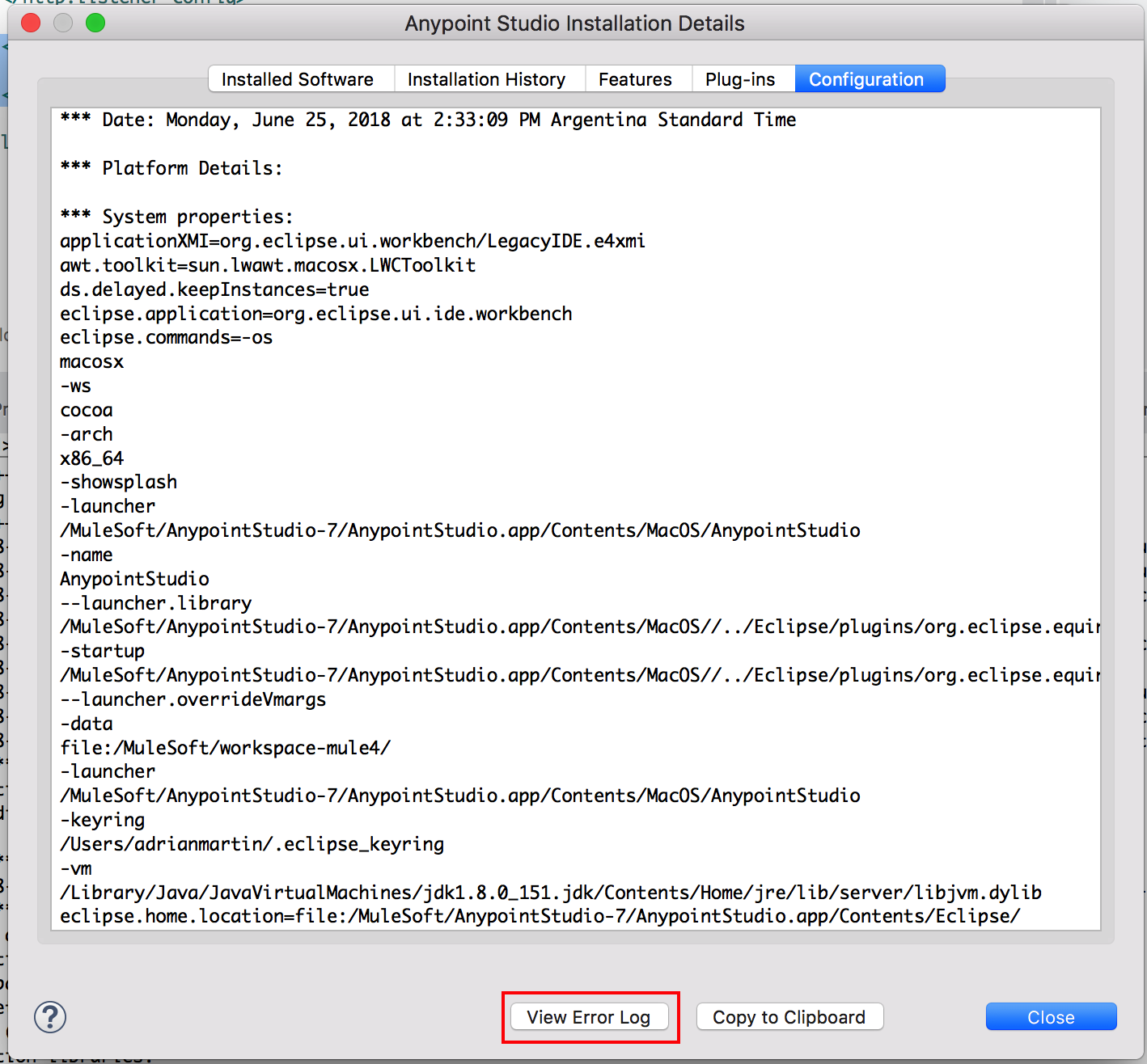Select the Plug-ins tab
This screenshot has width=1147, height=1064.
pyautogui.click(x=740, y=78)
